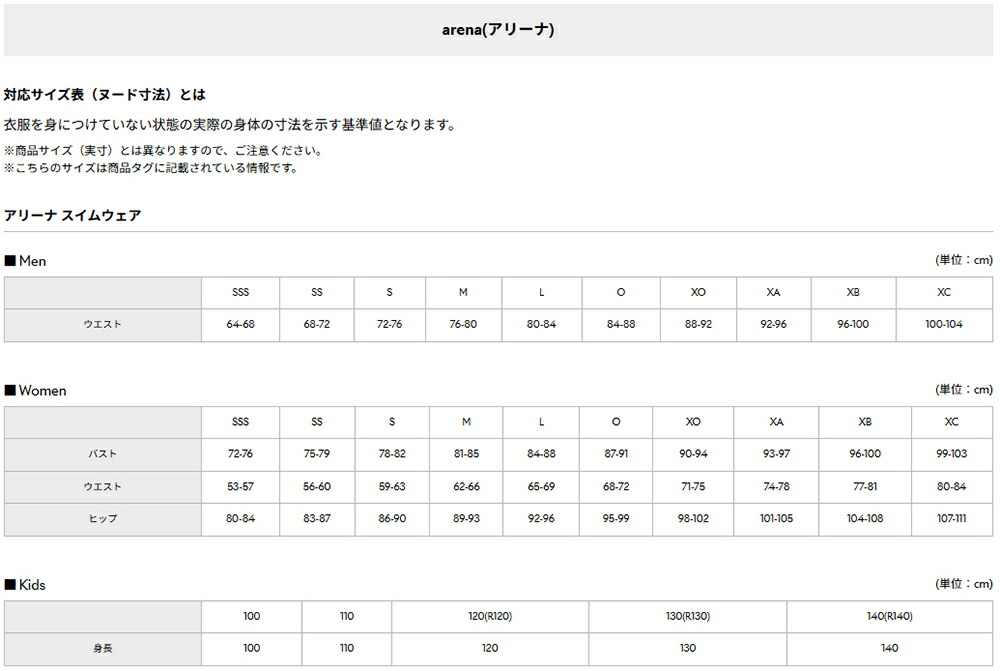Click the Men waist value 88-92

pyautogui.click(x=698, y=325)
